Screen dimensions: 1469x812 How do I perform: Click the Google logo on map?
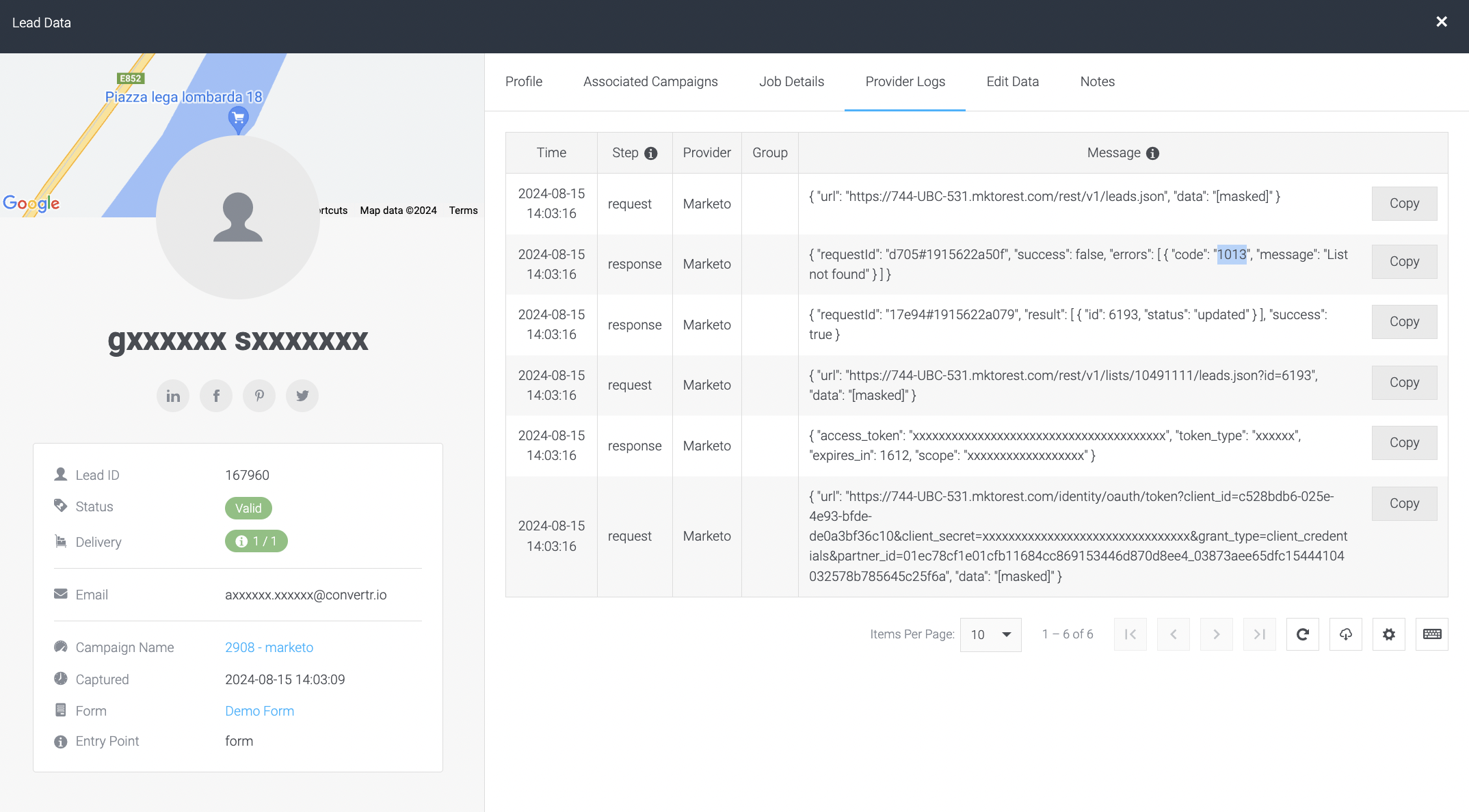click(x=31, y=203)
